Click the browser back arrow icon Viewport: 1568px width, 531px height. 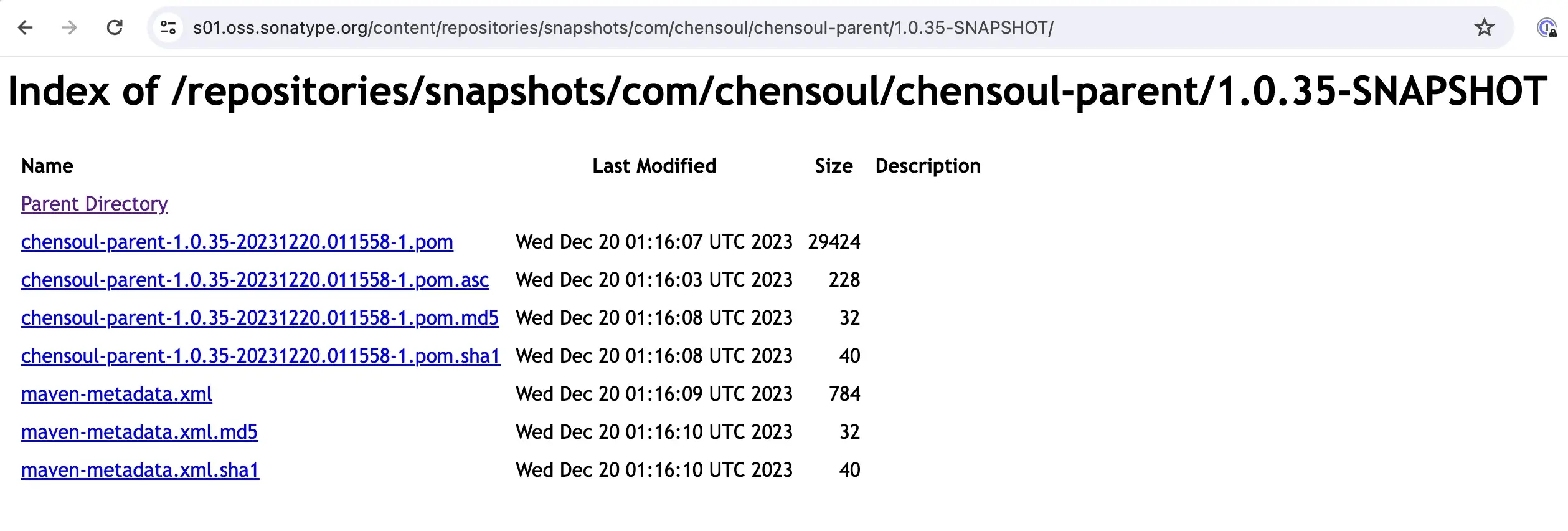tap(26, 27)
